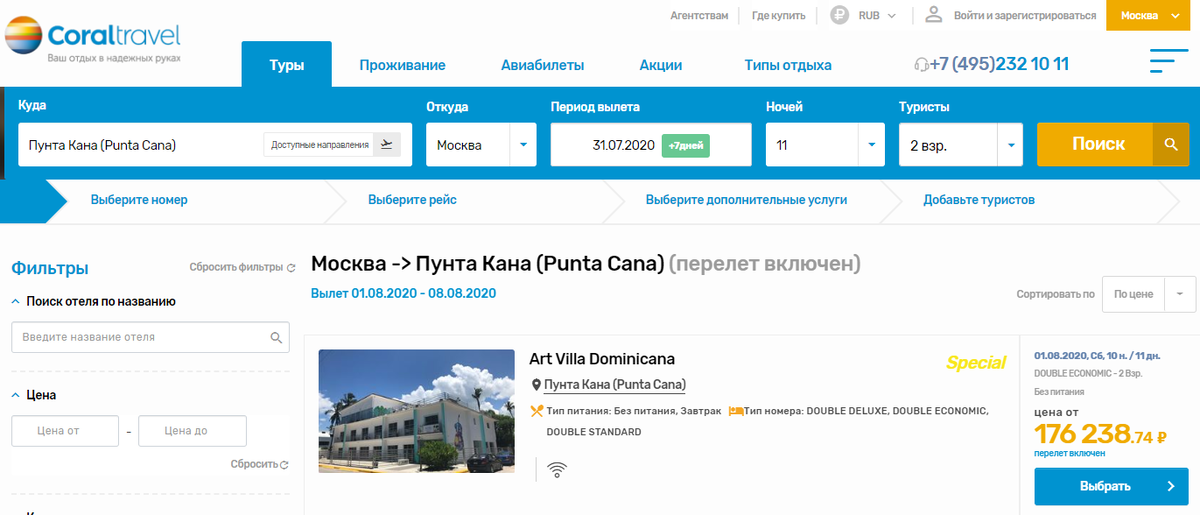Screen dimensions: 1200x515
Task: Click the Пунта Кана location link
Action: (615, 385)
